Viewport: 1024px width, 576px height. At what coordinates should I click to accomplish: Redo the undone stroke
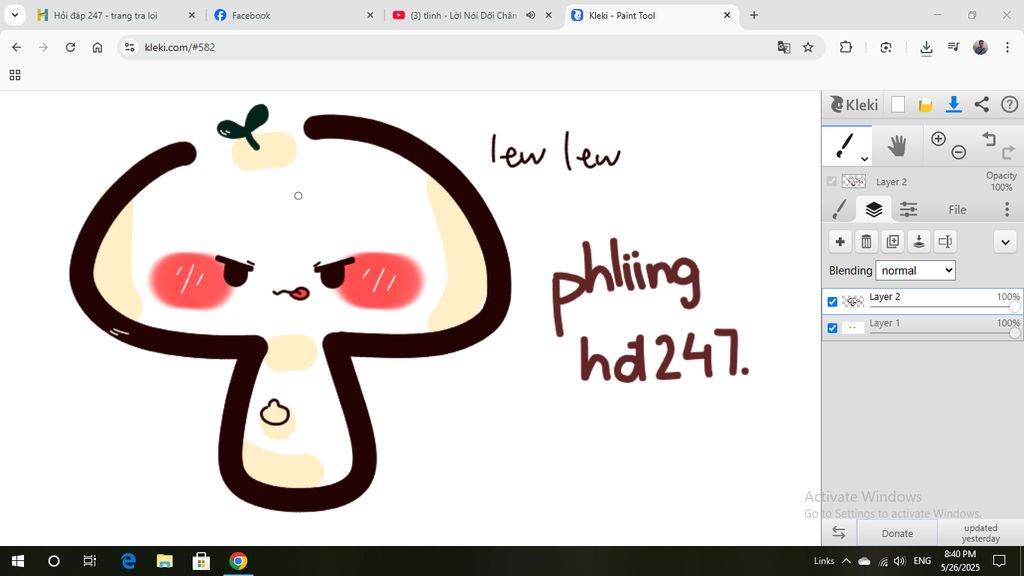click(1008, 152)
